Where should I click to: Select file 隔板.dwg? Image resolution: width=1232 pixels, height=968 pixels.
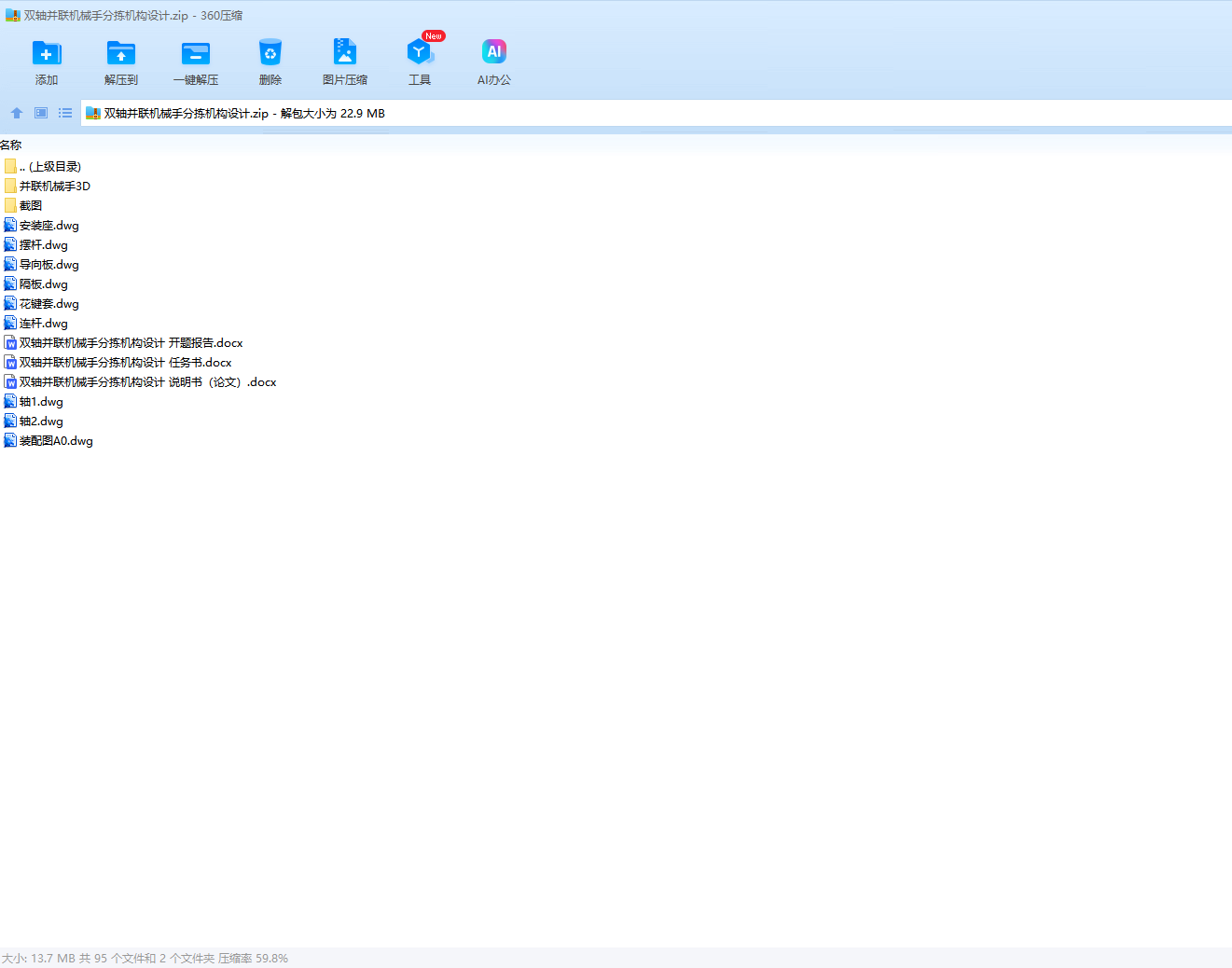[x=36, y=283]
